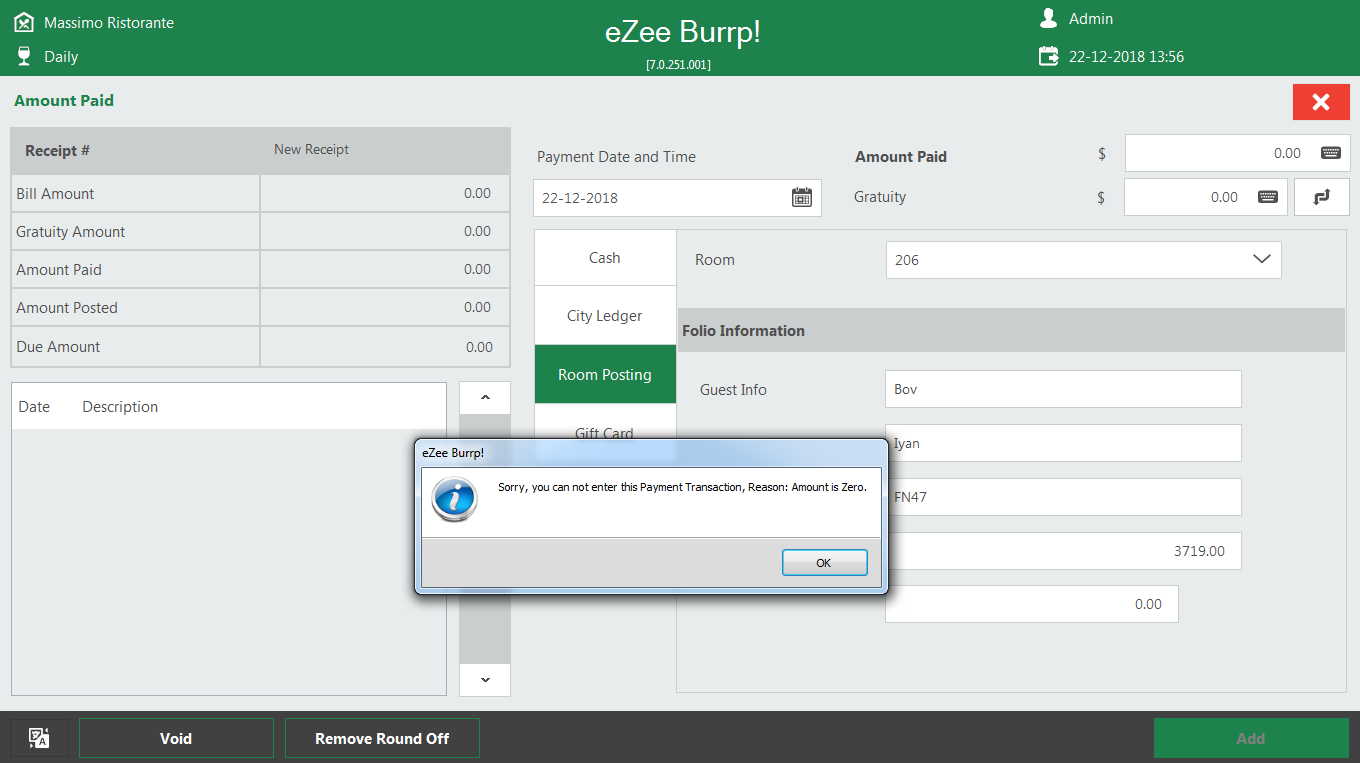
Task: Click the calendar icon beside the header date
Action: click(1048, 57)
